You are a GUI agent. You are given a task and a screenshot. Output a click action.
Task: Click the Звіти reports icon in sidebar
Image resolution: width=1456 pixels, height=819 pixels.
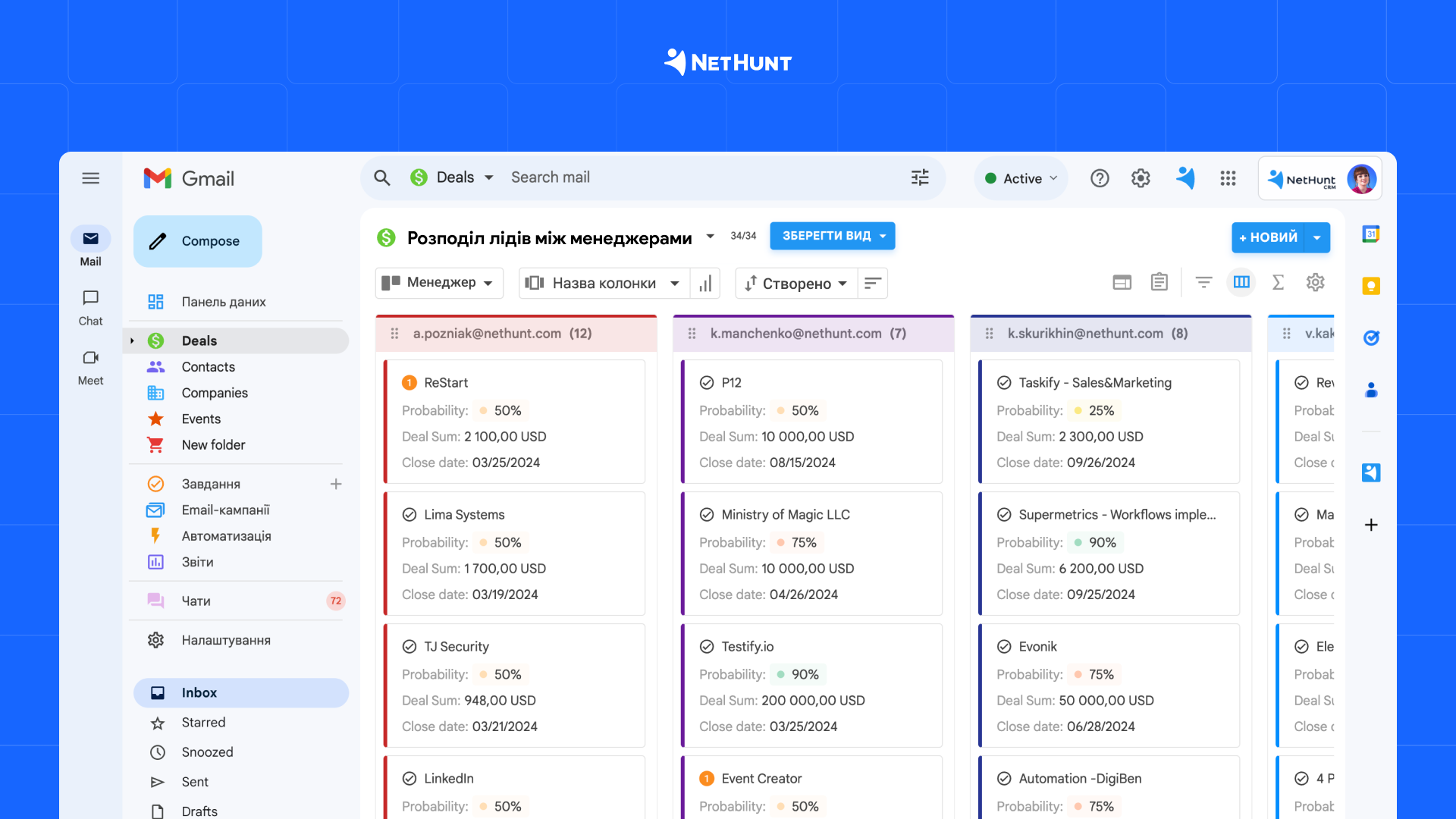pyautogui.click(x=156, y=562)
